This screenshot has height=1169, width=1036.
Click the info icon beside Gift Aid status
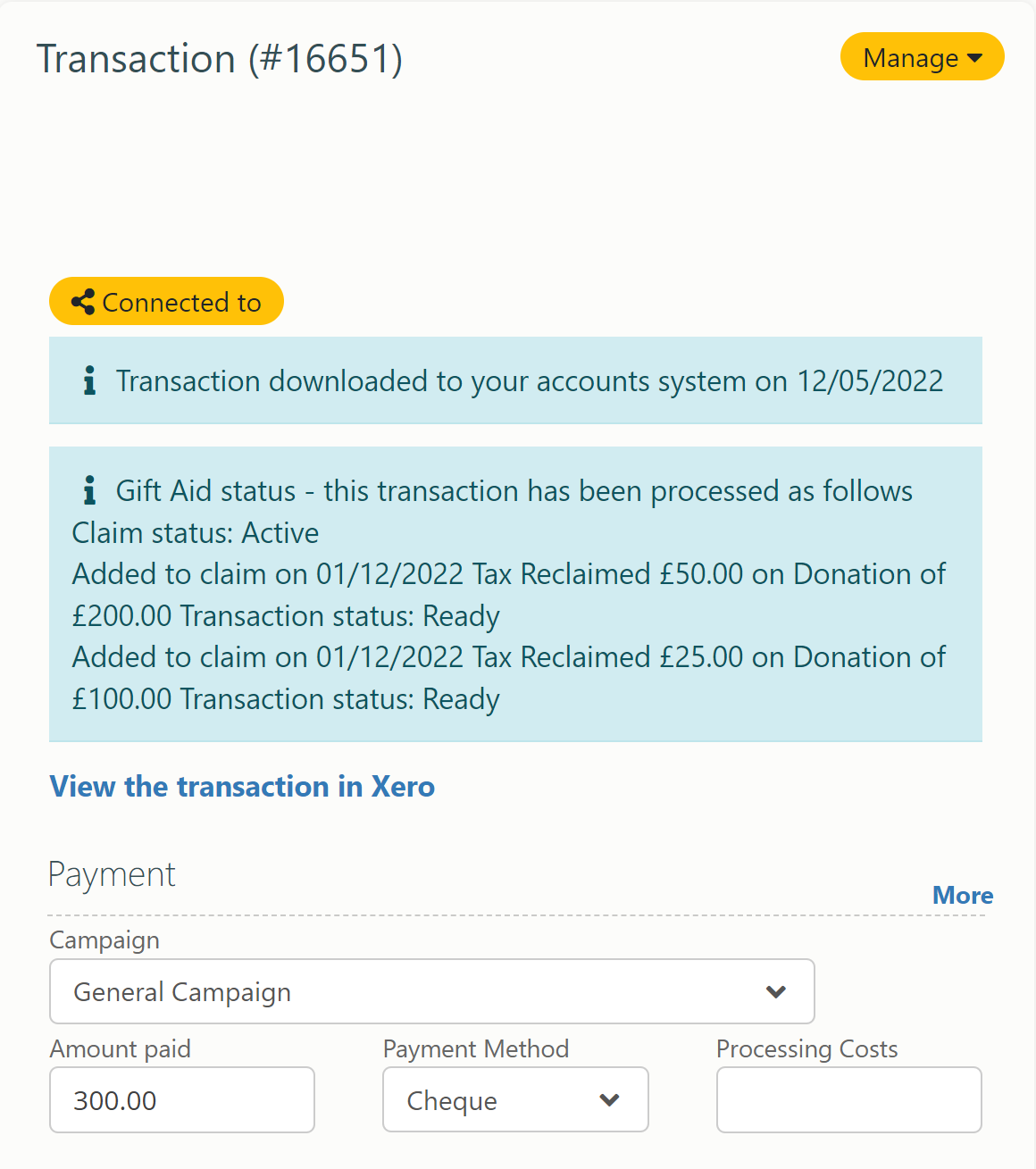[x=89, y=490]
